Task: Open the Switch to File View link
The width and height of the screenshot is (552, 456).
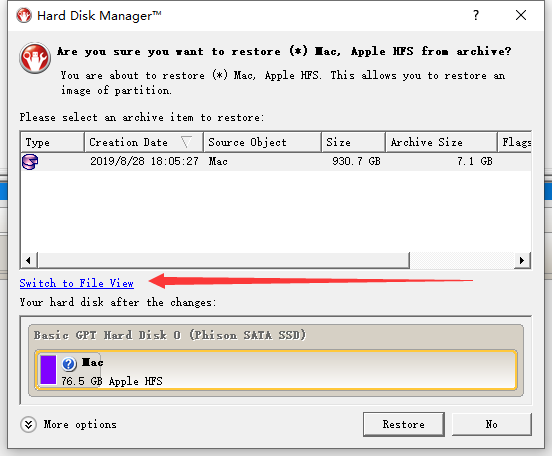Action: 77,283
